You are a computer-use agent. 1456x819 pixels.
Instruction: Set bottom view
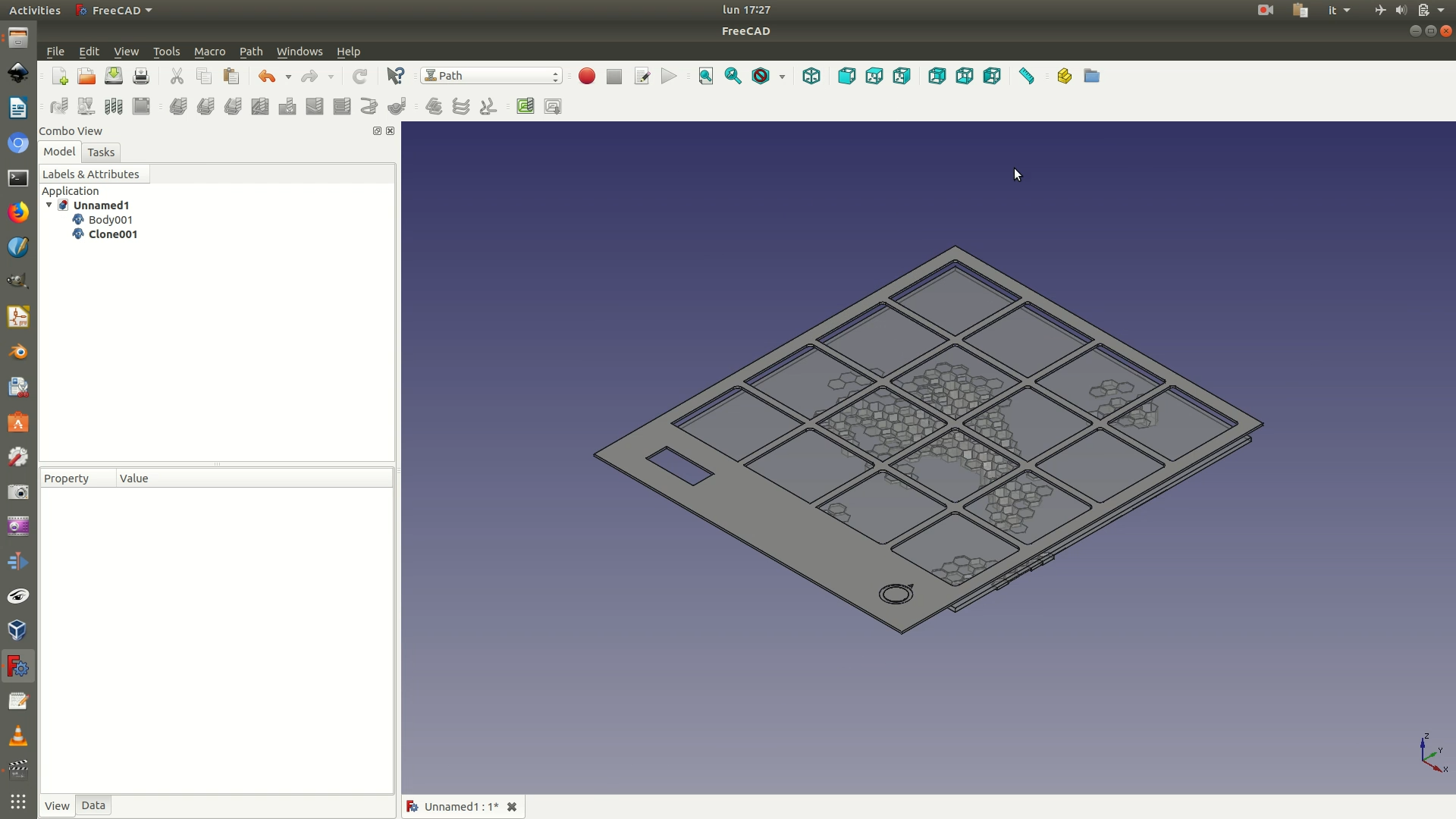[965, 76]
